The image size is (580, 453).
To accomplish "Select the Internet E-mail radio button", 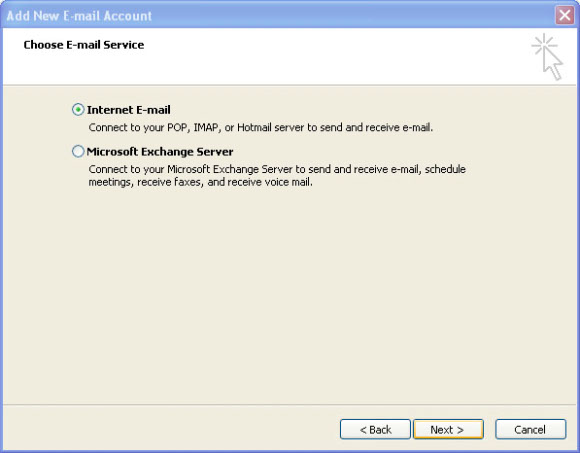I will [x=78, y=110].
